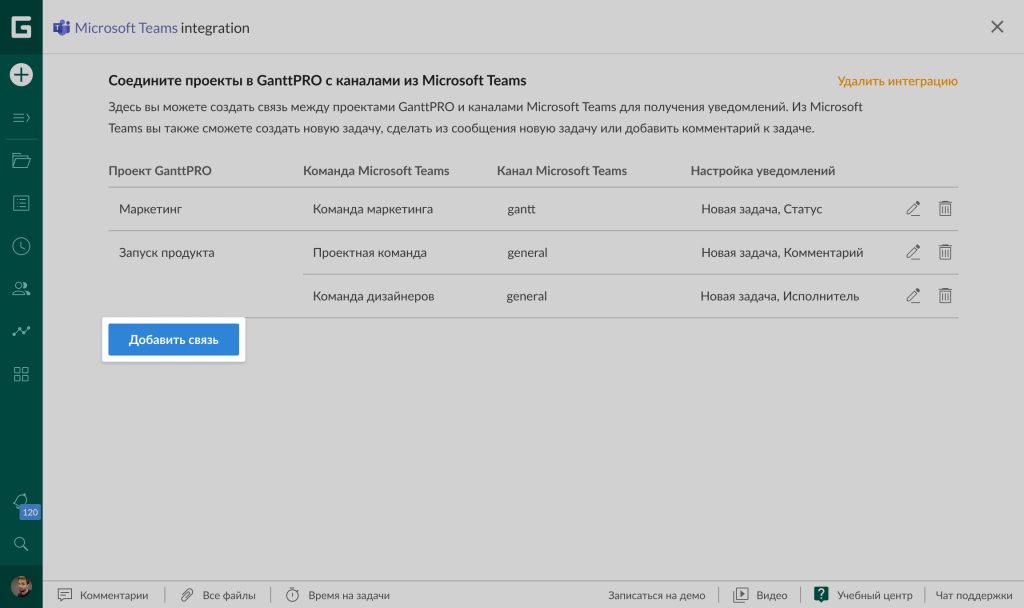Select the reports chart icon
The image size is (1024, 608).
[21, 331]
